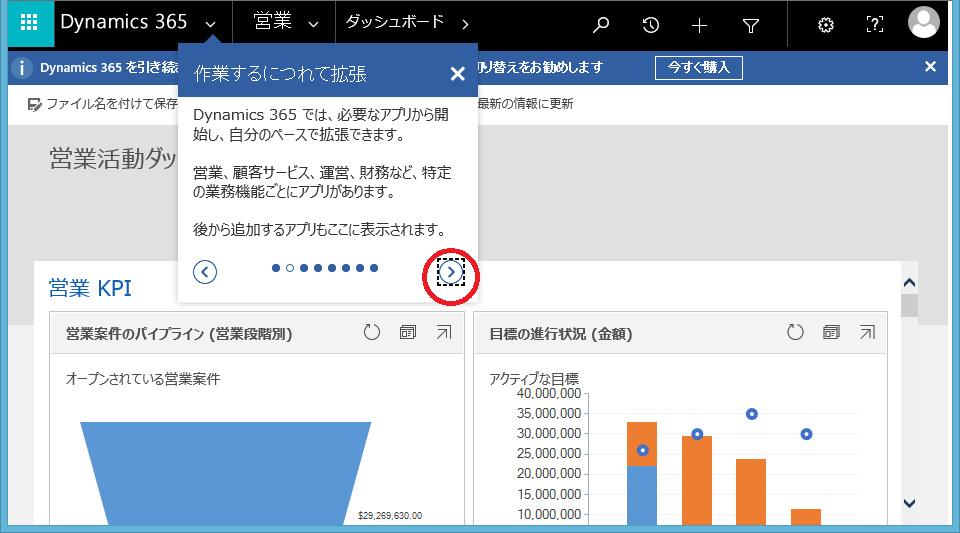Click the highest blue target marker
Viewport: 960px width, 533px height.
752,414
